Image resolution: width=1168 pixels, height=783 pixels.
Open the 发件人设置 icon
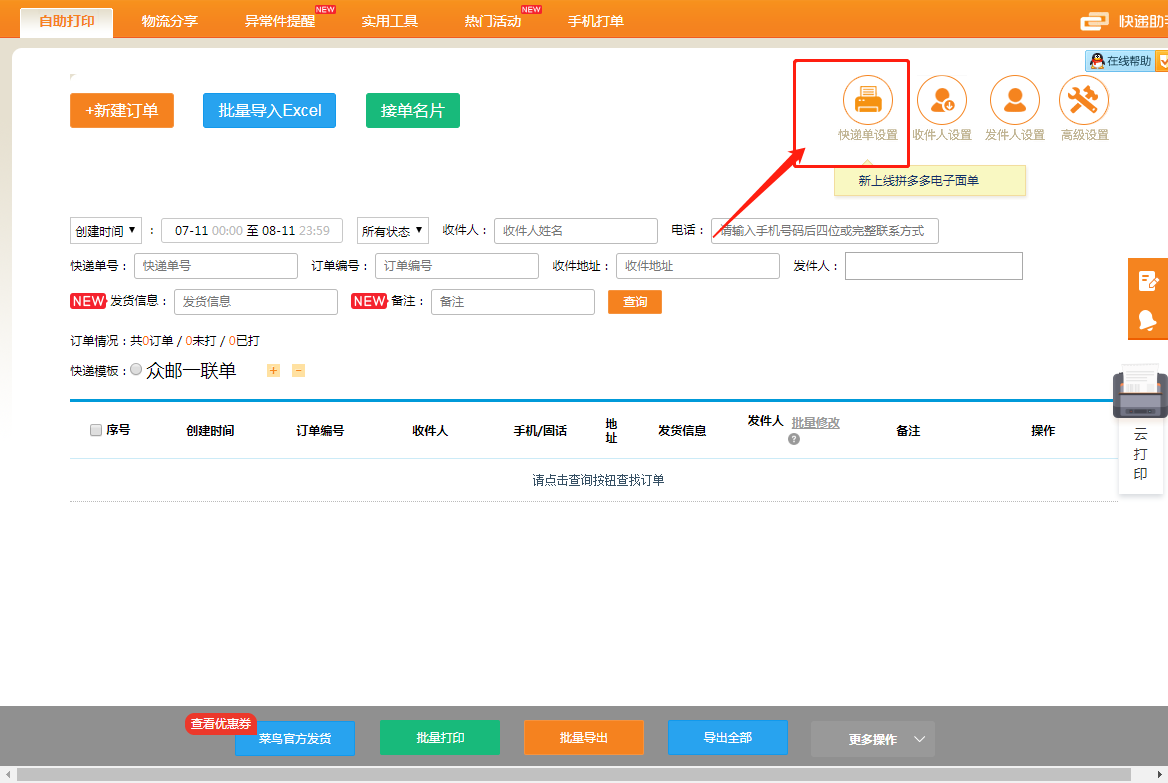click(1014, 101)
